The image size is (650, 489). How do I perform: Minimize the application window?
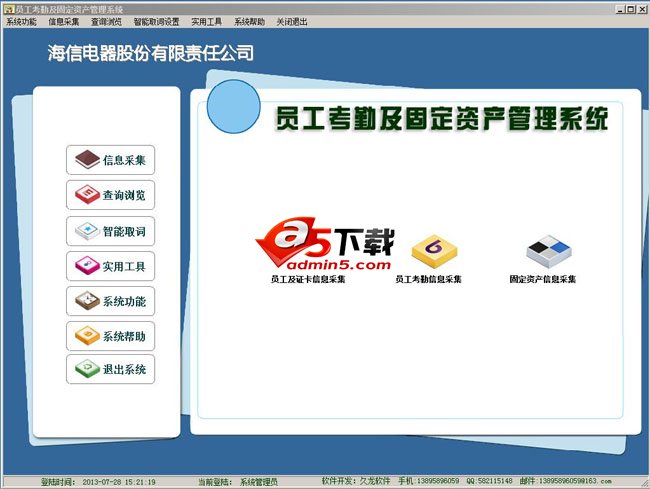point(620,9)
